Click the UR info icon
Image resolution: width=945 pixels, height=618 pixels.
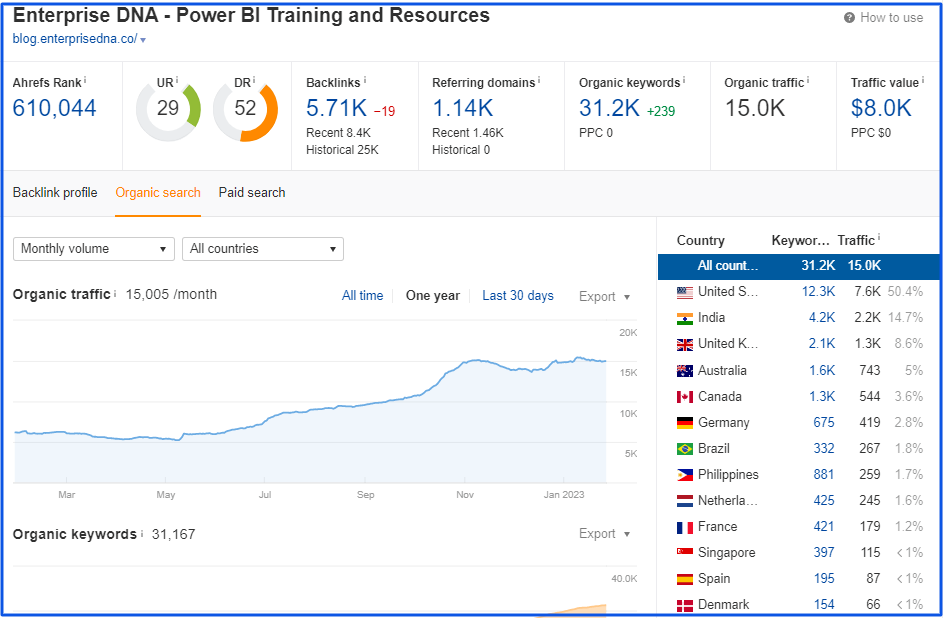pos(177,80)
